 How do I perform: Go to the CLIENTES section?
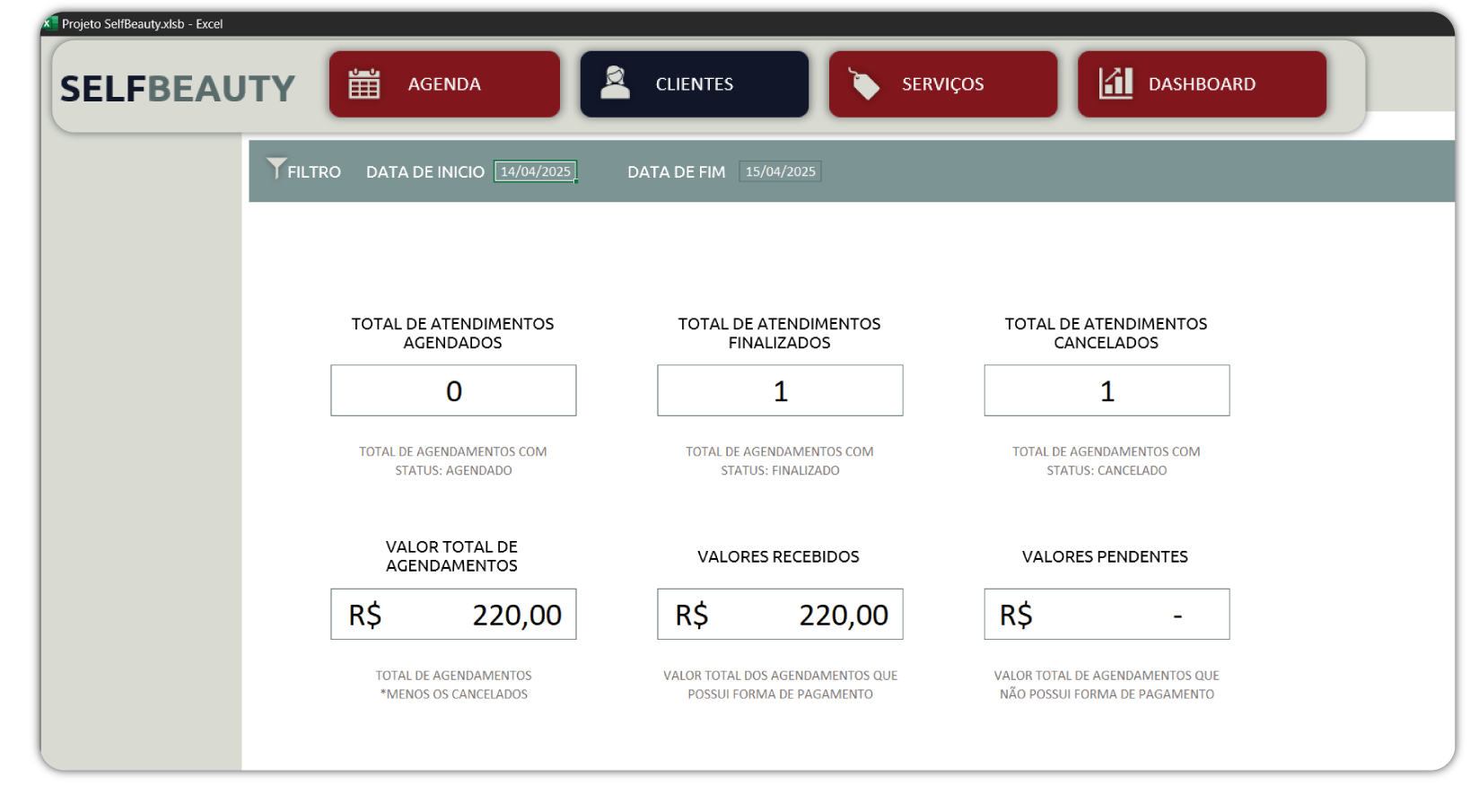click(x=694, y=84)
